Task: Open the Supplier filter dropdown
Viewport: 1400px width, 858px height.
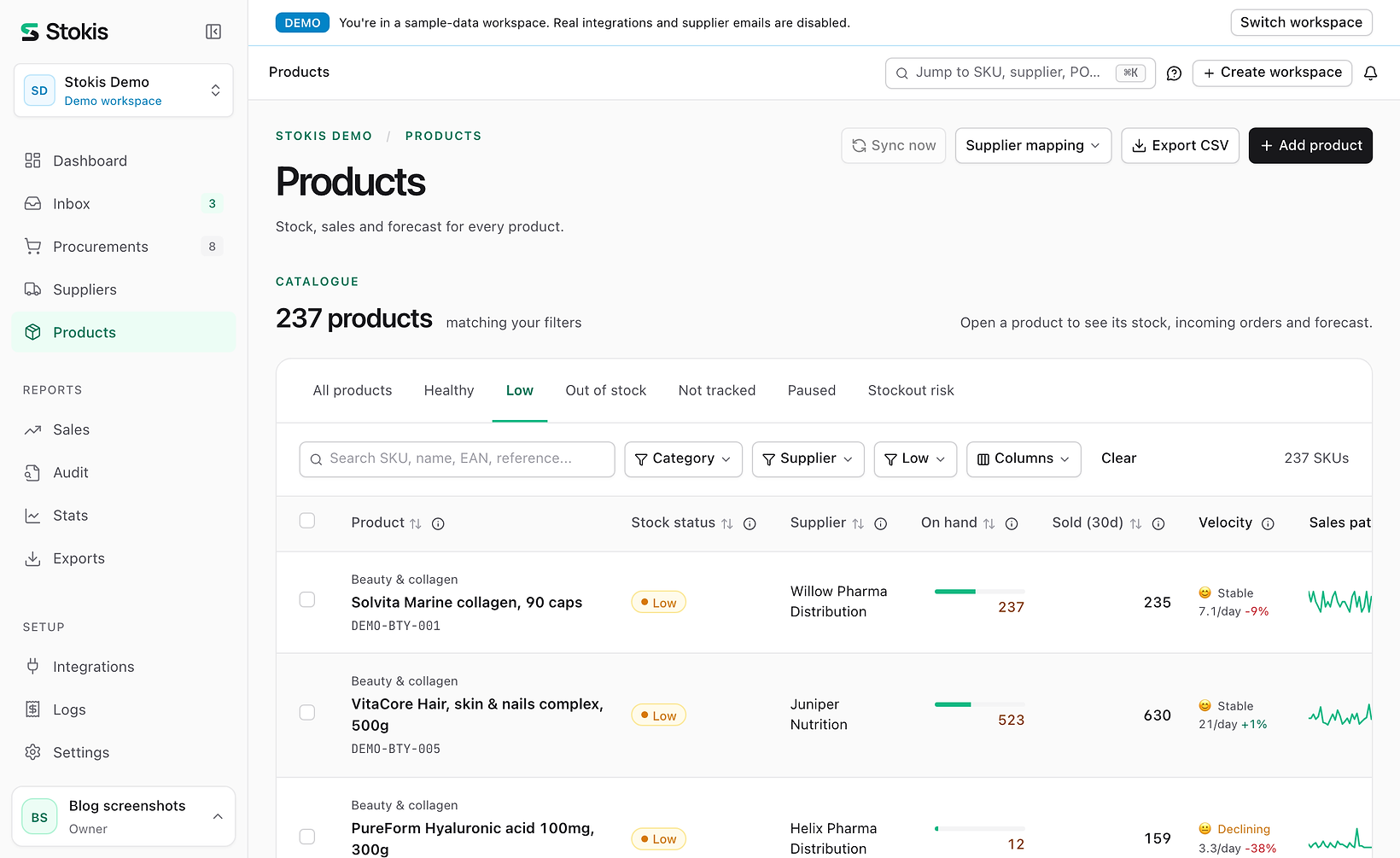Action: pyautogui.click(x=808, y=459)
